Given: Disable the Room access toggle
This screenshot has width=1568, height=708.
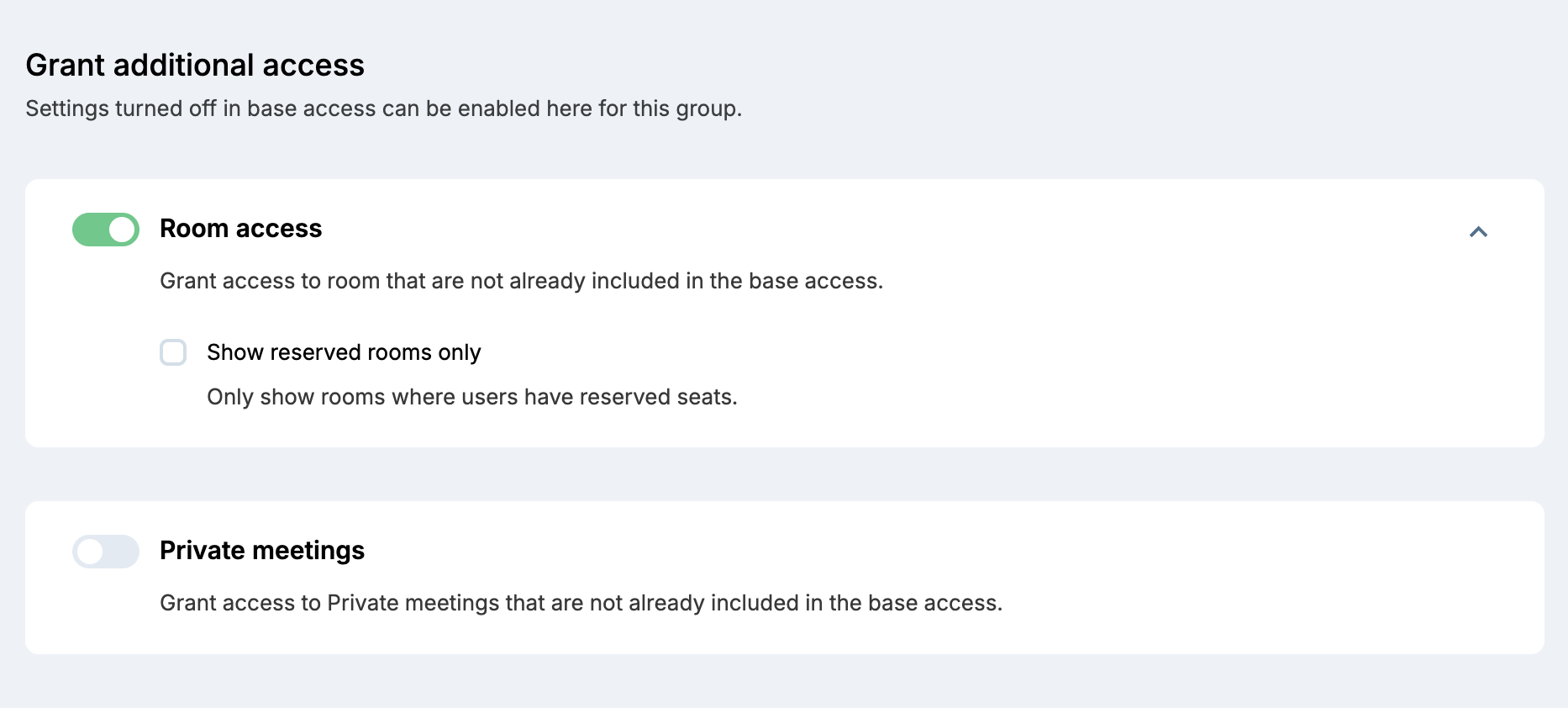Looking at the screenshot, I should coord(106,230).
